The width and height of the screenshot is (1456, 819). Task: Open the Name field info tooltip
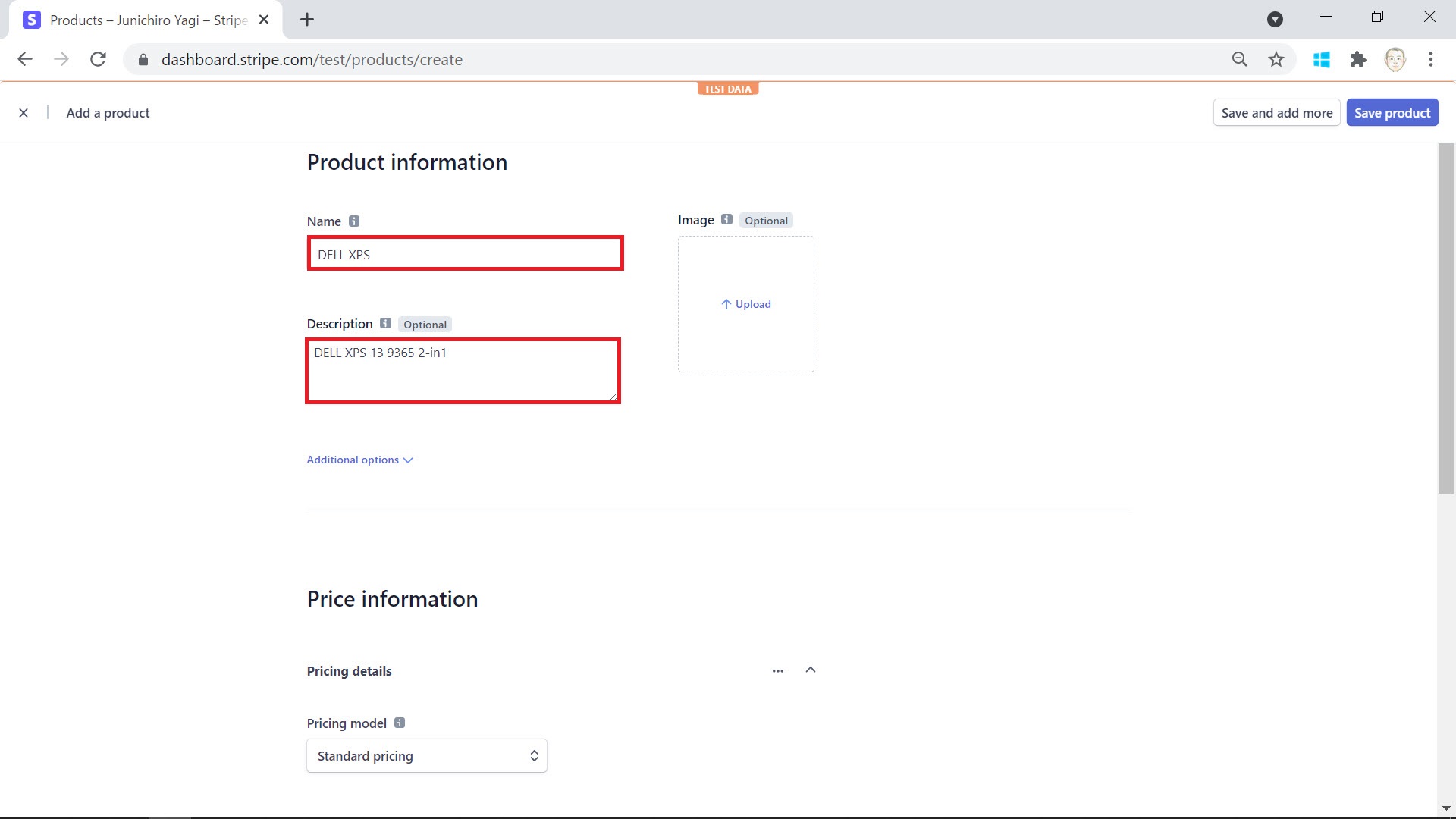[x=354, y=221]
